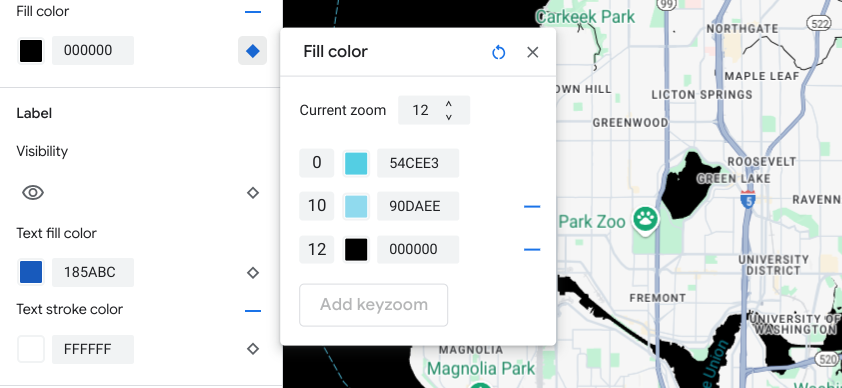Click the Add keyzoom button
Viewport: 842px width, 388px height.
coord(374,305)
